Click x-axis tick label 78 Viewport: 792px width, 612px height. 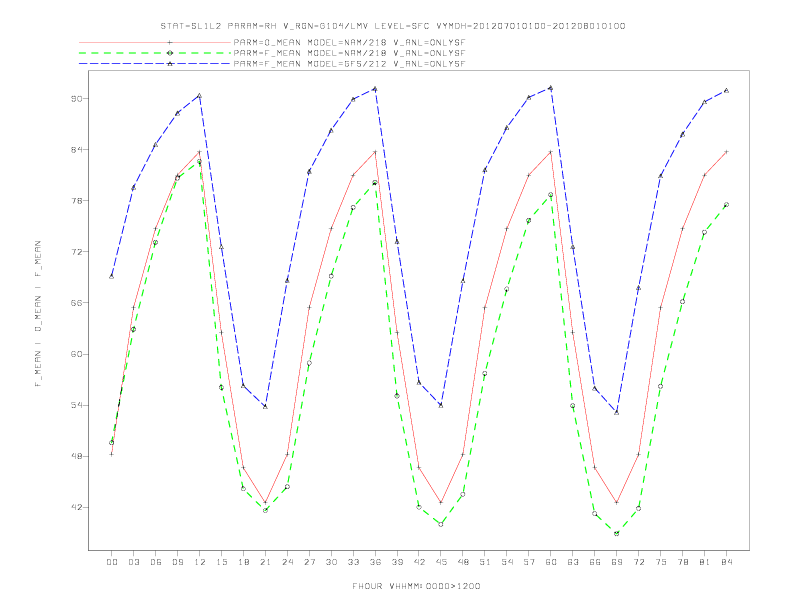click(x=683, y=562)
